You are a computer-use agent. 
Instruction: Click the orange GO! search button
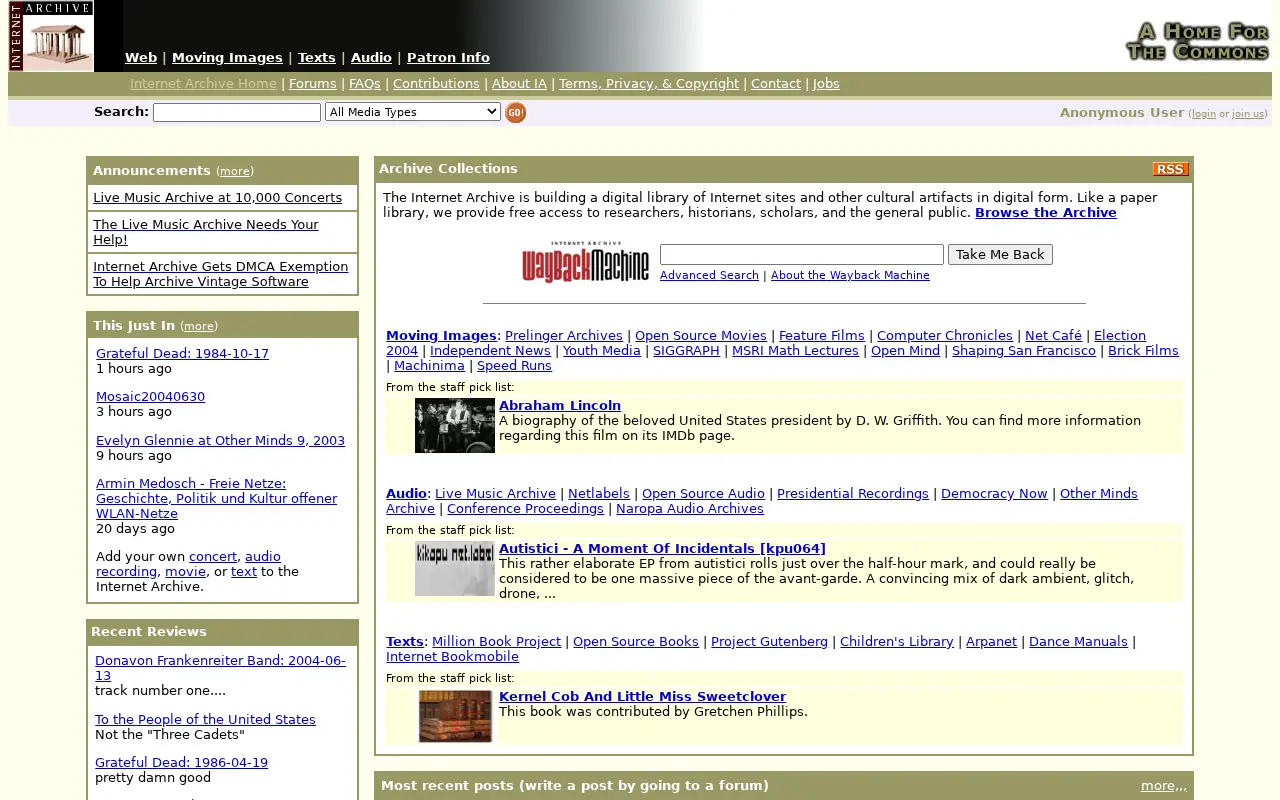coord(515,113)
